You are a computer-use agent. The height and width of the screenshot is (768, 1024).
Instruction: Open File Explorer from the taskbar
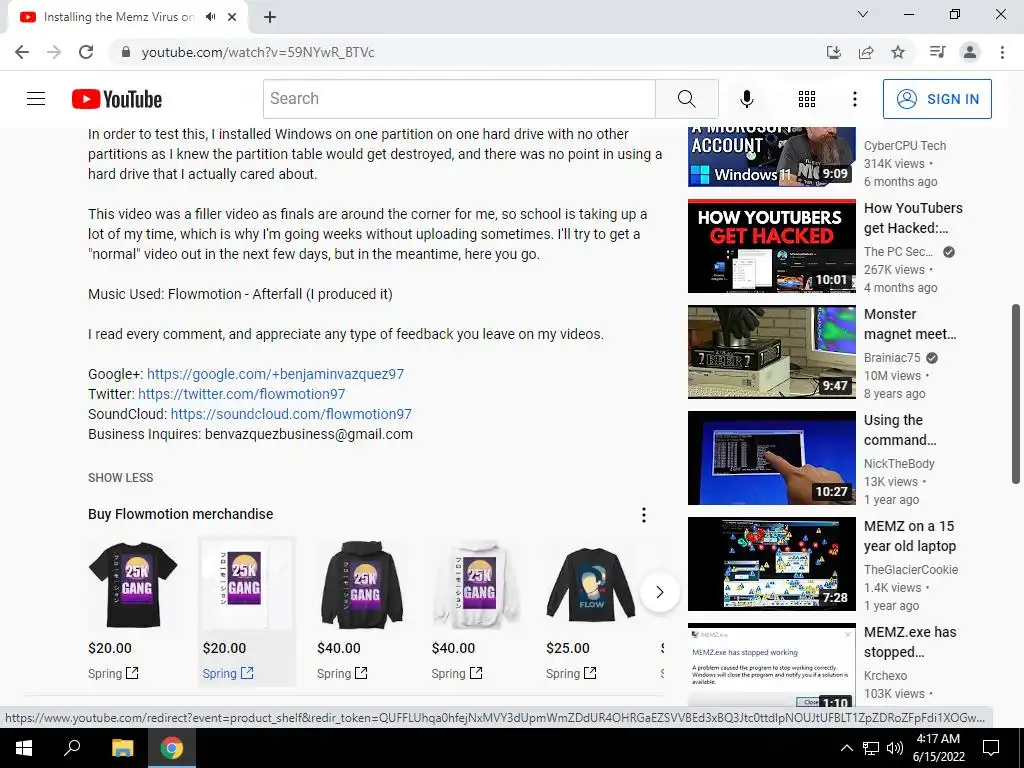(x=122, y=748)
